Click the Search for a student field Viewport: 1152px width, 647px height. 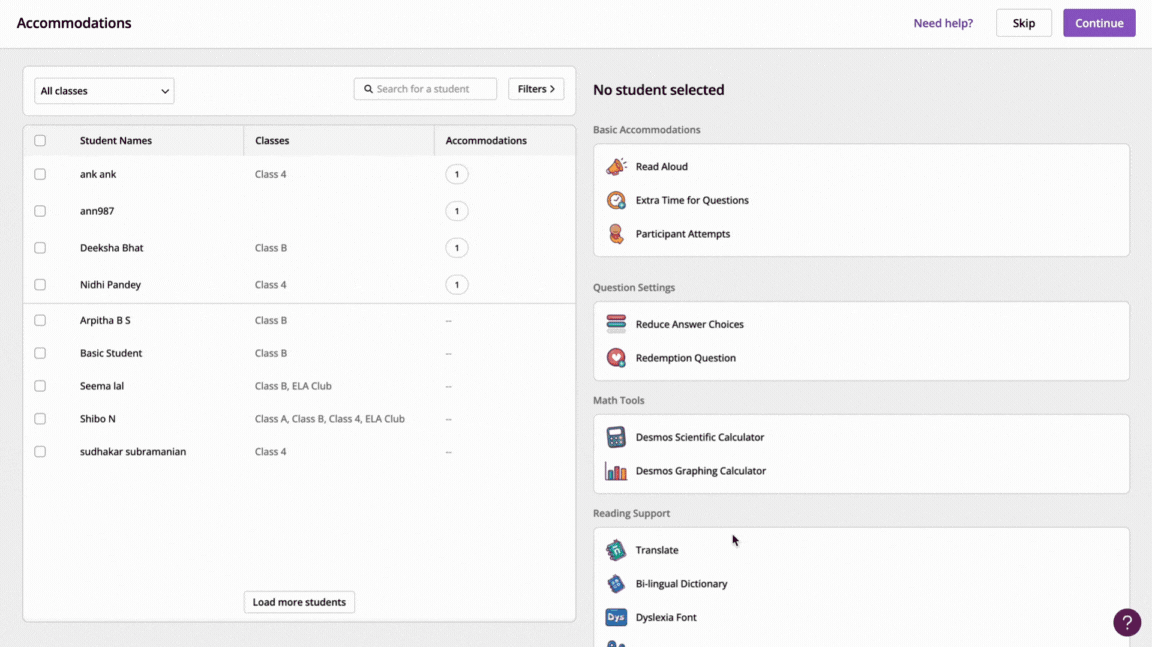(x=425, y=89)
